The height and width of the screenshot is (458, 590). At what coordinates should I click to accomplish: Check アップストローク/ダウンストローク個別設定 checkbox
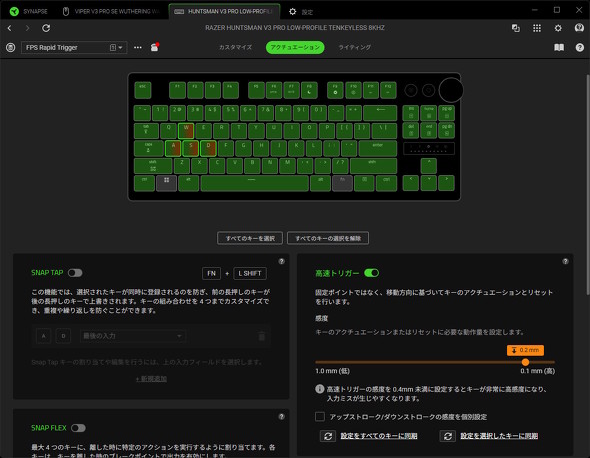click(320, 417)
